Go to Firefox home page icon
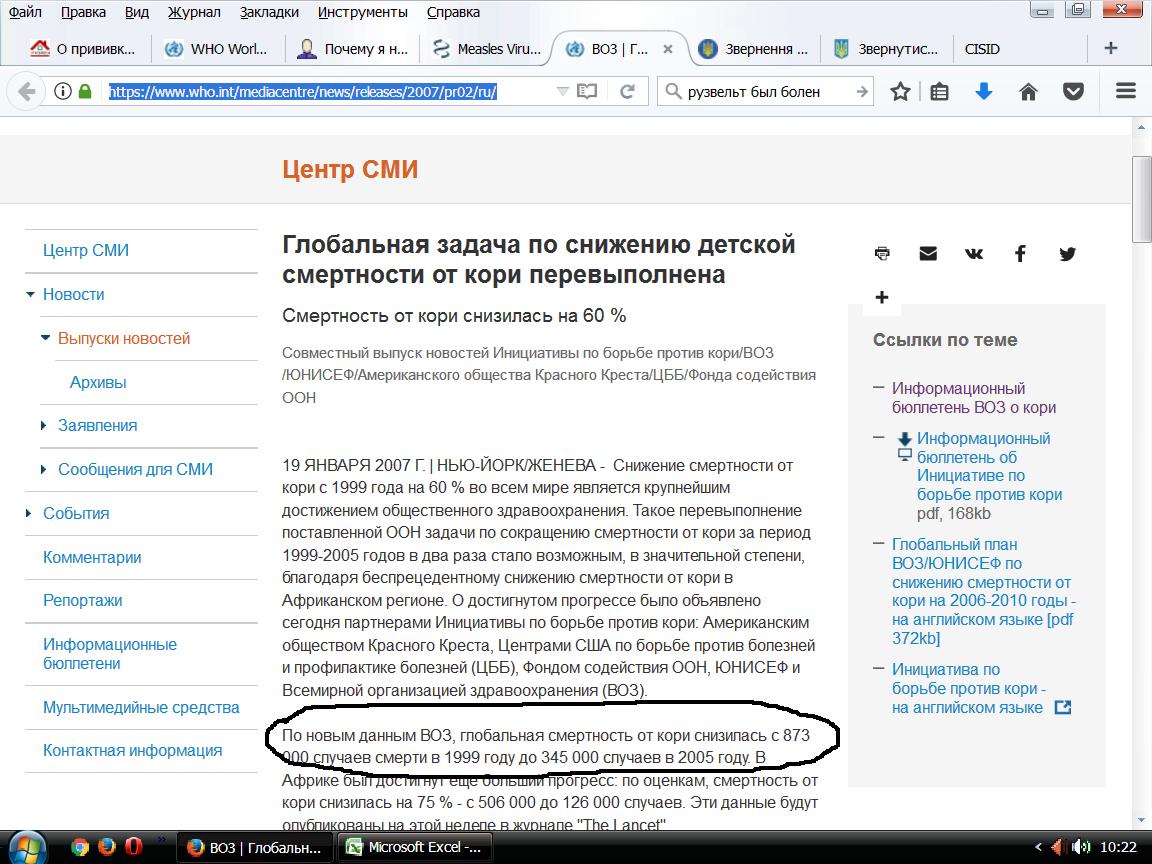Image resolution: width=1152 pixels, height=864 pixels. pos(1028,91)
